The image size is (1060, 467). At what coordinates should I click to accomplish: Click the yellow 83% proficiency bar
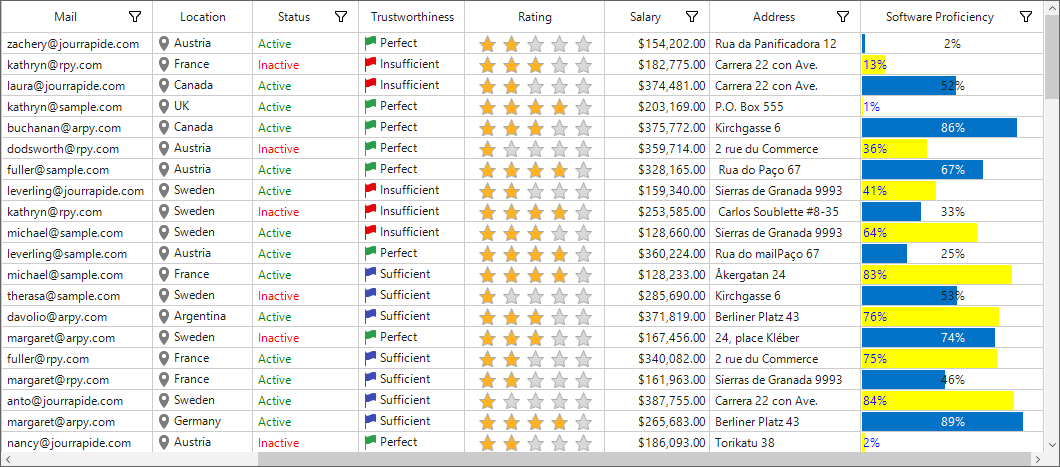[x=937, y=275]
